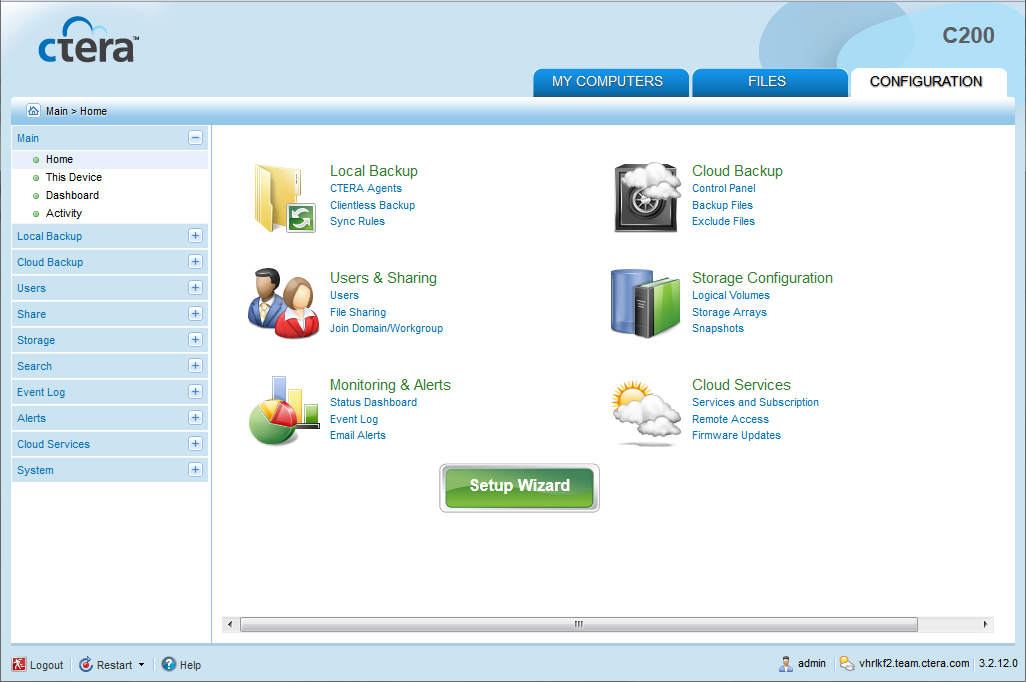
Task: Click the Event Log link under Monitoring & Alerts
Action: [x=354, y=420]
